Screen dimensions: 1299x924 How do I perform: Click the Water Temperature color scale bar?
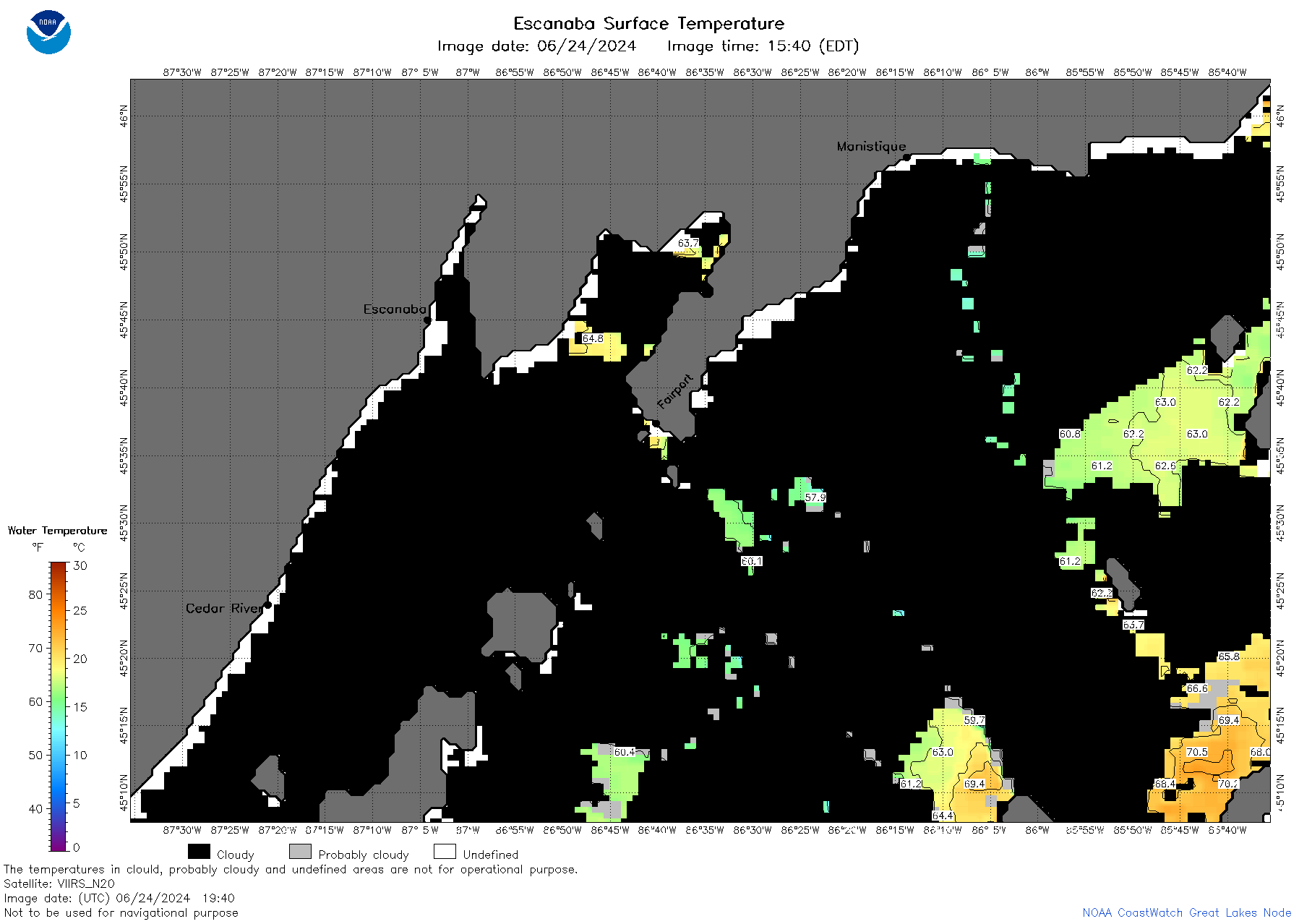pos(58,706)
